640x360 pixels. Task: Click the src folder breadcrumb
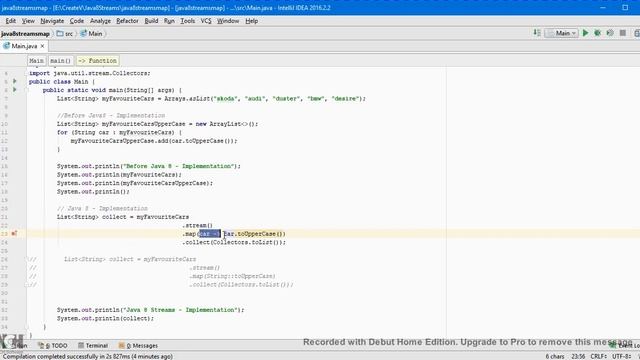[65, 33]
